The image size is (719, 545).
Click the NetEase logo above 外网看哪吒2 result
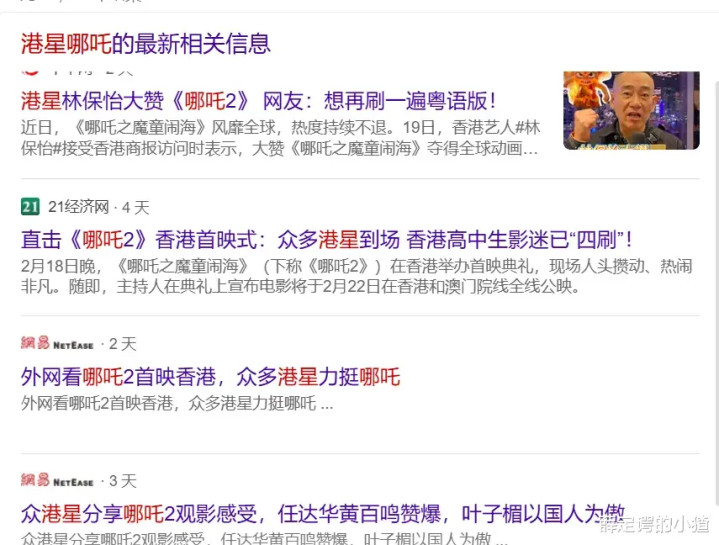click(x=57, y=343)
